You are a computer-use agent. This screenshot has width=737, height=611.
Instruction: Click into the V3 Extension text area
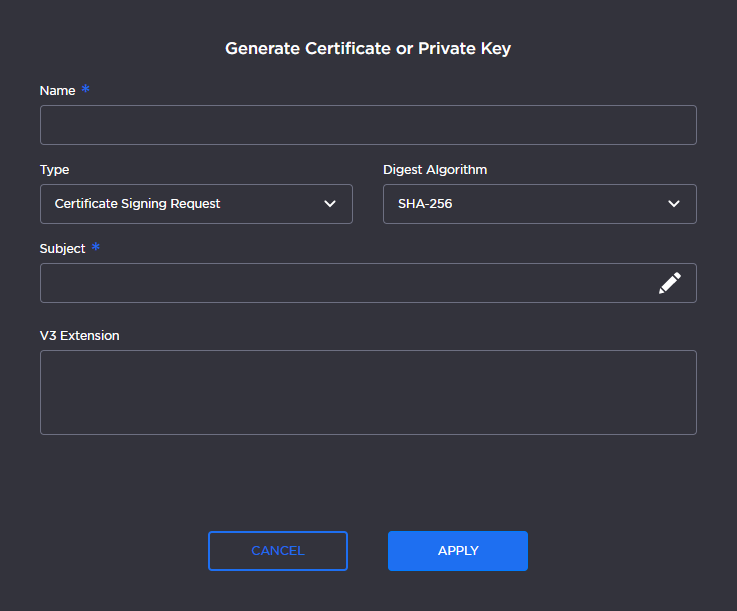[x=368, y=392]
